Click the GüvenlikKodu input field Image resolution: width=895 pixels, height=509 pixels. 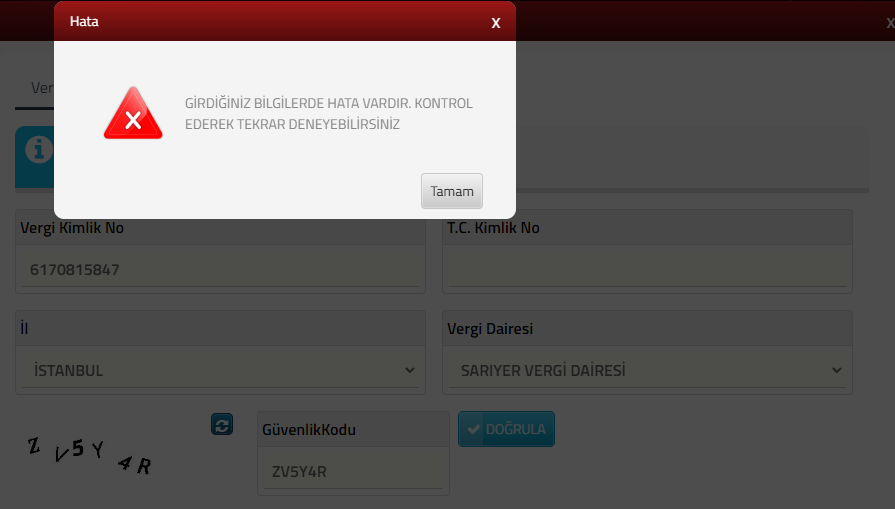point(353,471)
